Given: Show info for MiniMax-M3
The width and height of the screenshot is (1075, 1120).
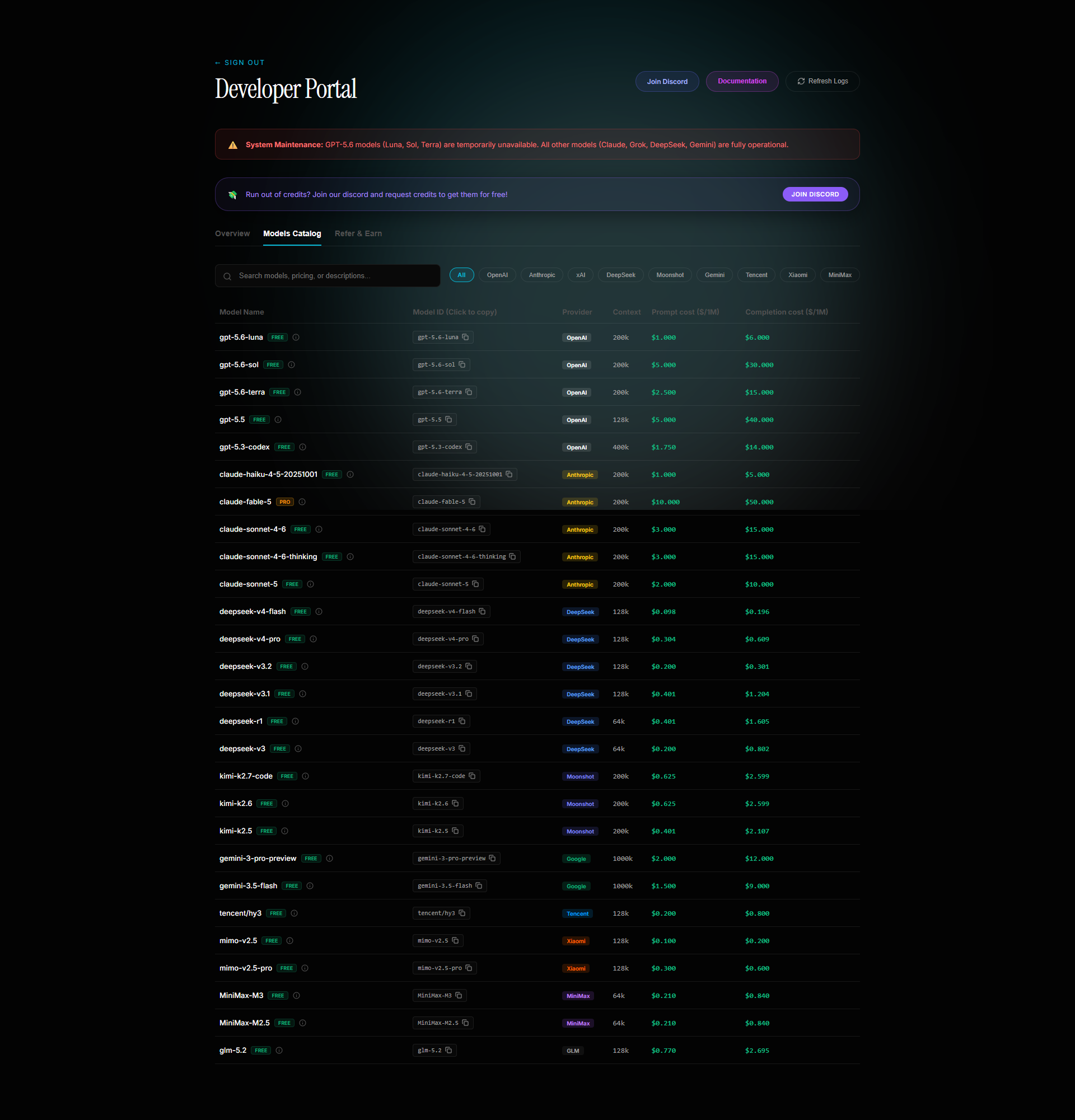Looking at the screenshot, I should [297, 995].
